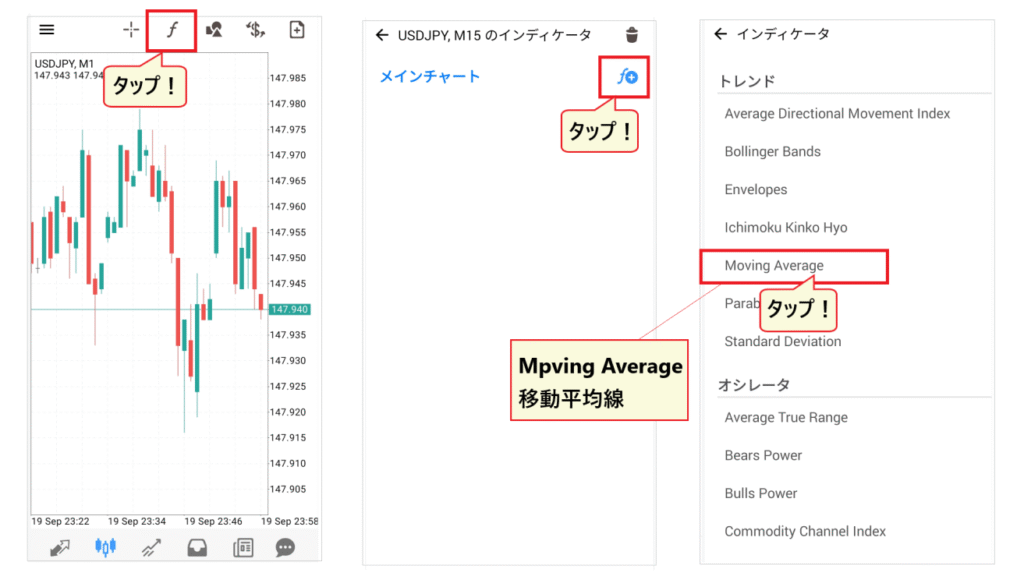
Task: Tap the indicators 'f' icon above the chart
Action: pyautogui.click(x=172, y=30)
